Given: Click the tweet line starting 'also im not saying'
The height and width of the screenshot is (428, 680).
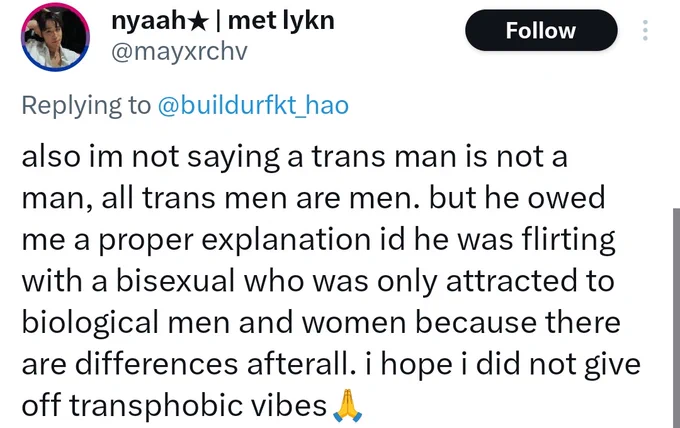Looking at the screenshot, I should click(x=294, y=157).
